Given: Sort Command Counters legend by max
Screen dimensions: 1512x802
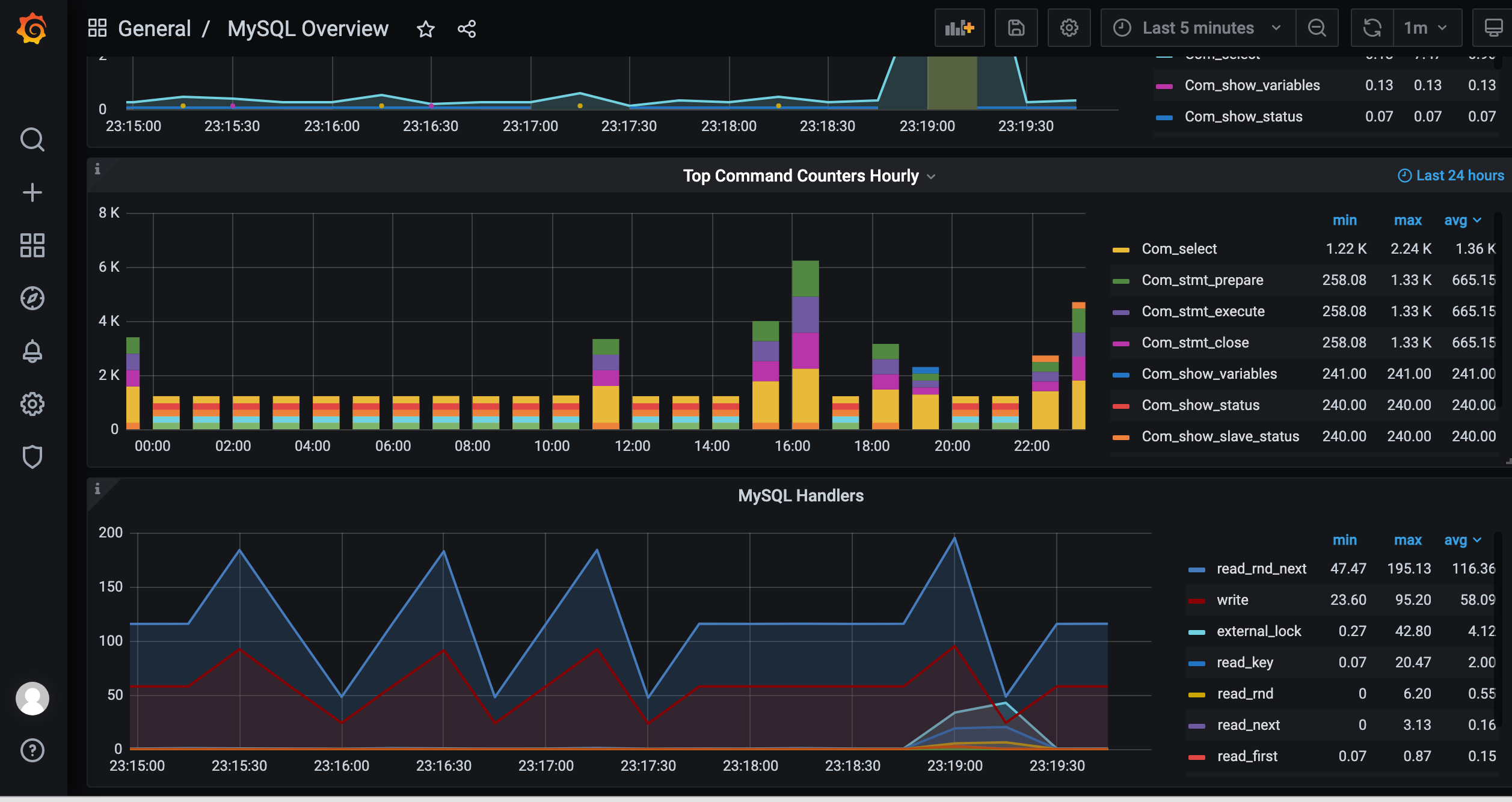Looking at the screenshot, I should pos(1407,220).
